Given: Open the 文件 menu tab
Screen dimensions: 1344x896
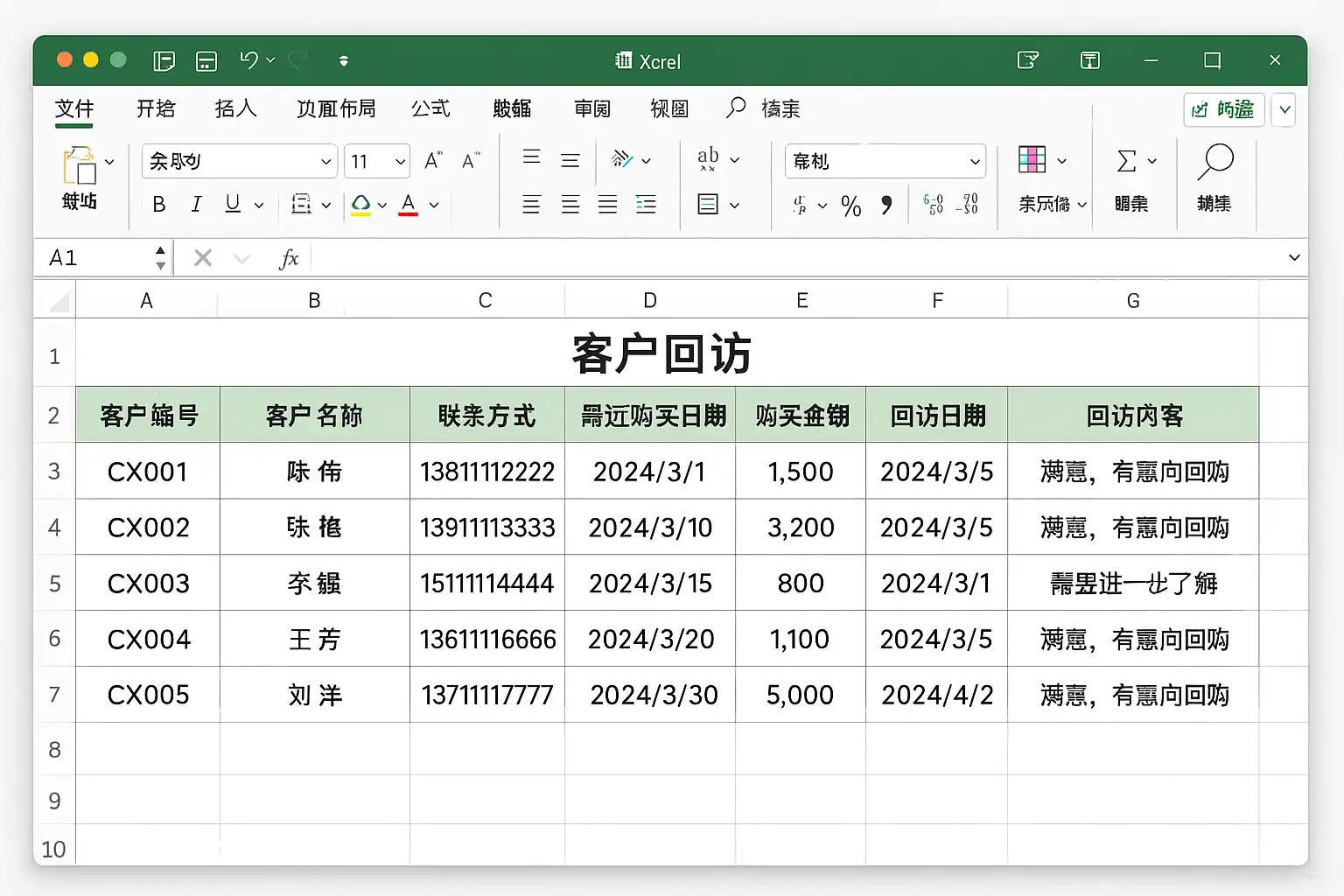Looking at the screenshot, I should coord(74,108).
